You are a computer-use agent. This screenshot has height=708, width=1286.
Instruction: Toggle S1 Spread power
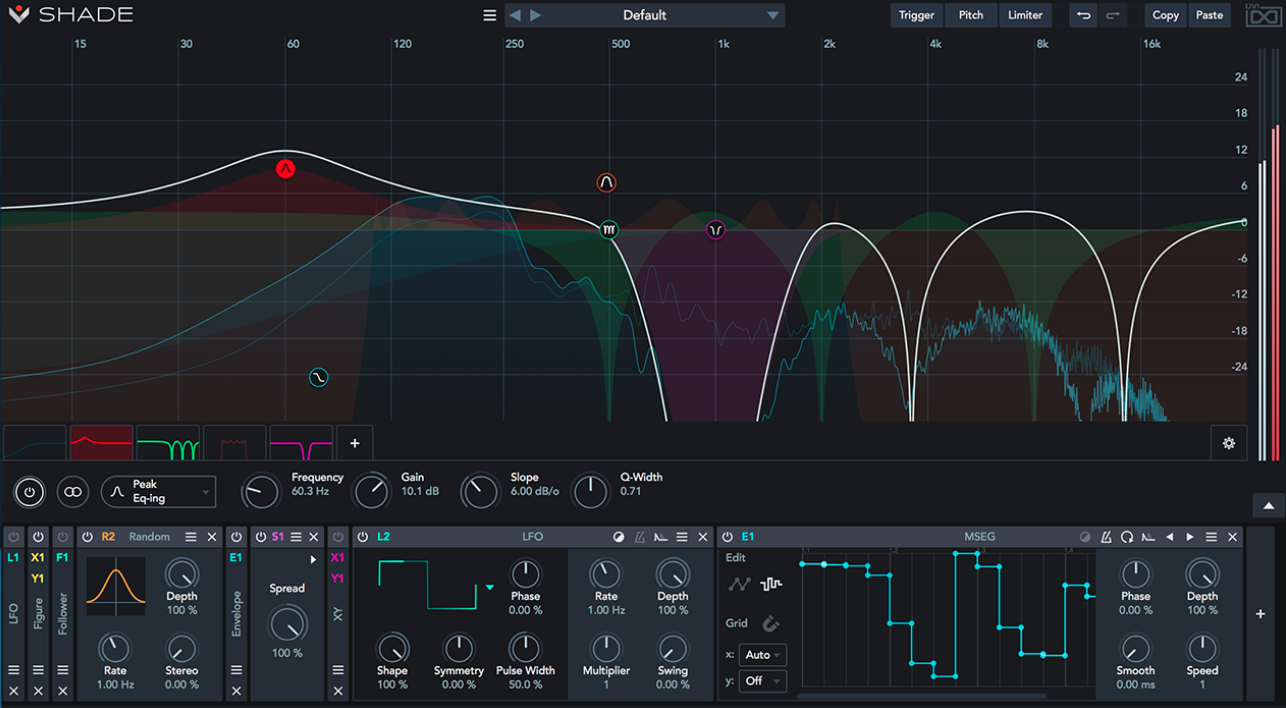click(x=260, y=537)
